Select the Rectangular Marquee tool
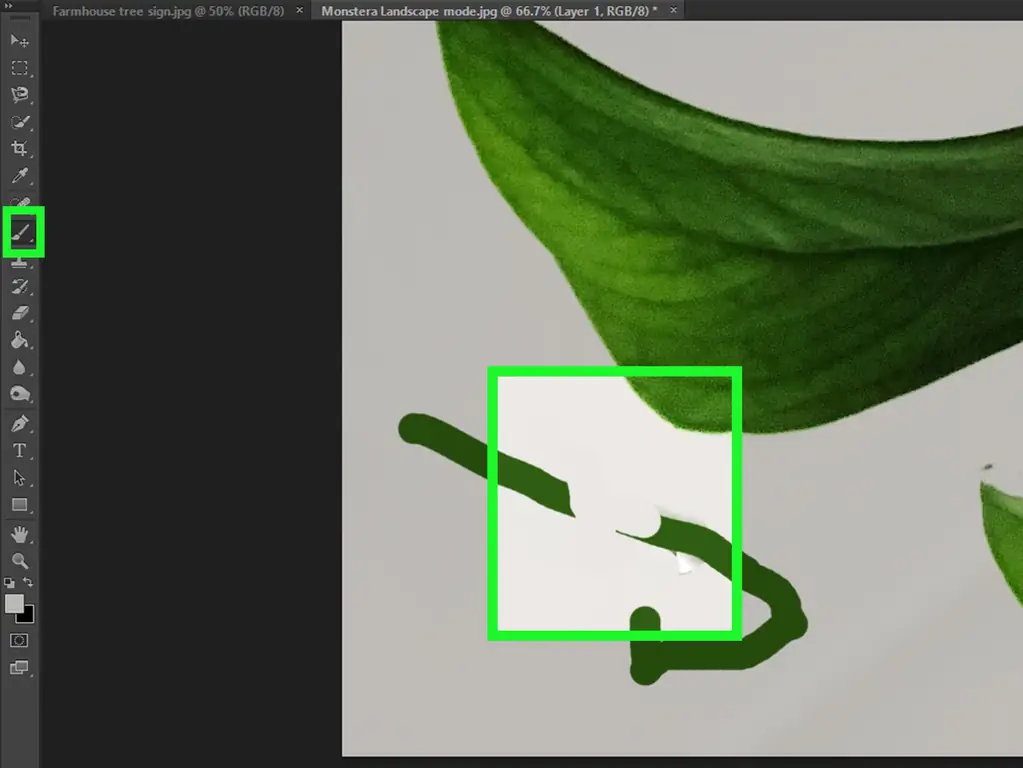The image size is (1023, 768). point(20,68)
